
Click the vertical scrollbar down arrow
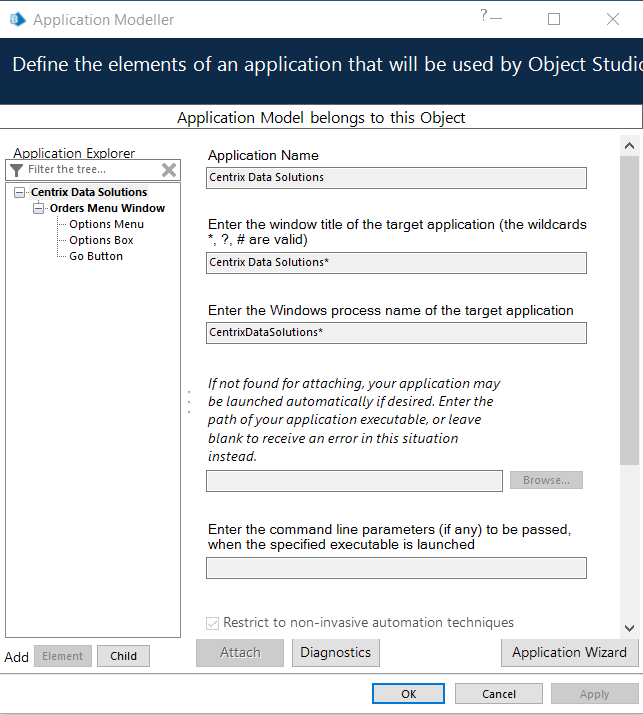(629, 627)
